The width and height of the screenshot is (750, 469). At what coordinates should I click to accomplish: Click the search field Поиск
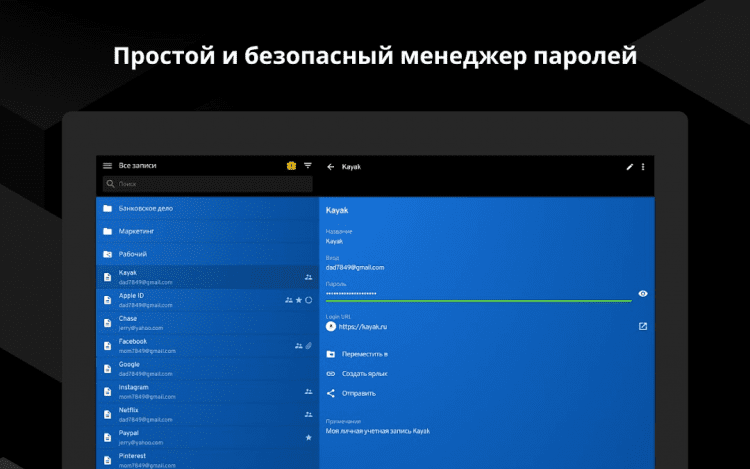[208, 184]
